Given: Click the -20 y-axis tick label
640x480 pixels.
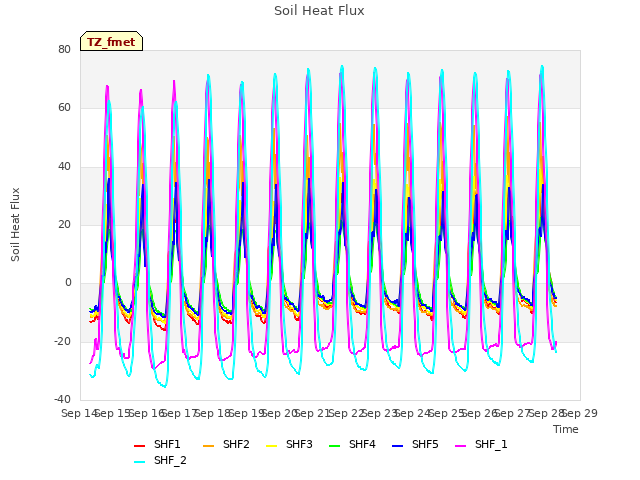Looking at the screenshot, I should pos(62,341).
